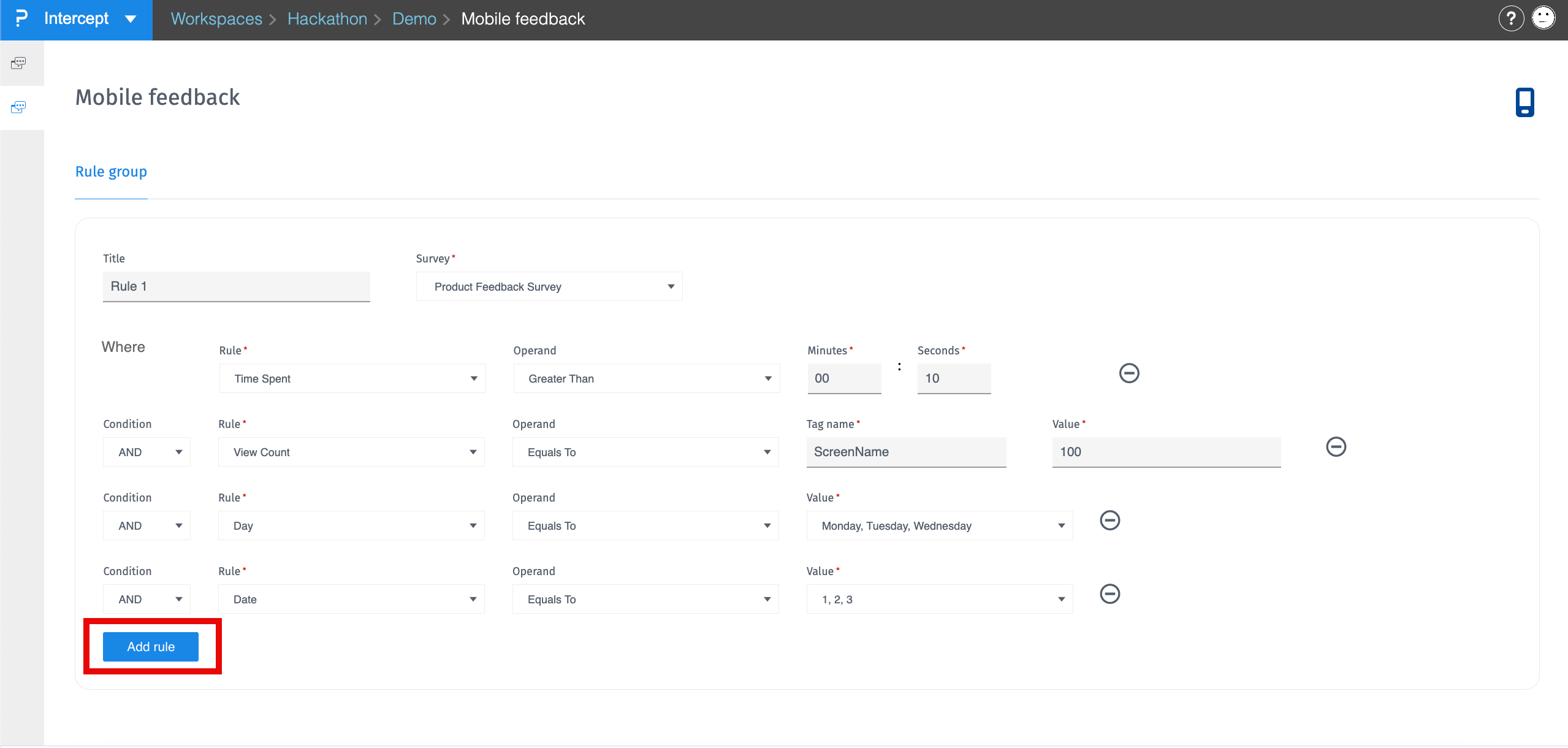Viewport: 1568px width, 748px height.
Task: Expand the Monday, Tuesday, Wednesday value dropdown
Action: click(x=939, y=525)
